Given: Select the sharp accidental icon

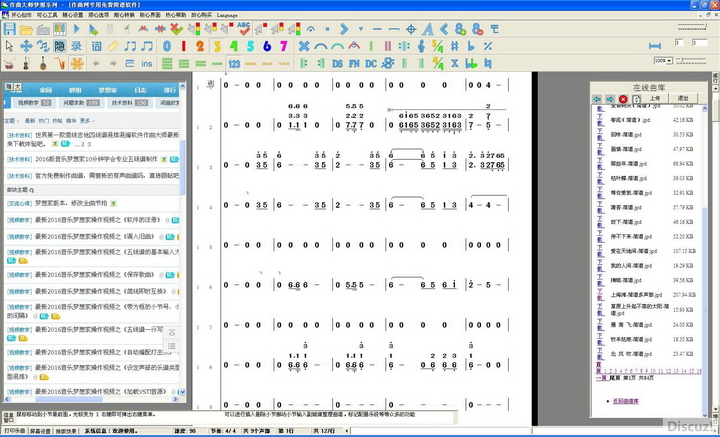Looking at the screenshot, I should (x=454, y=46).
